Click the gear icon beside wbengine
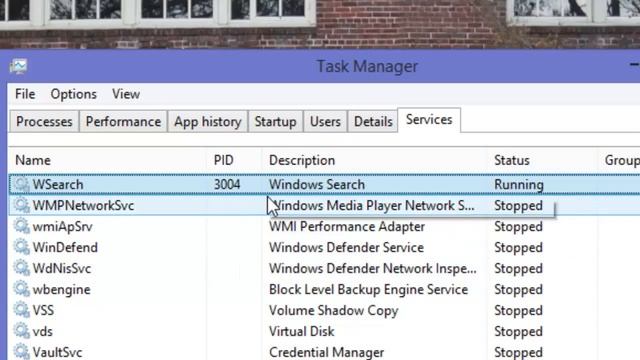This screenshot has height=360, width=640. pos(21,289)
